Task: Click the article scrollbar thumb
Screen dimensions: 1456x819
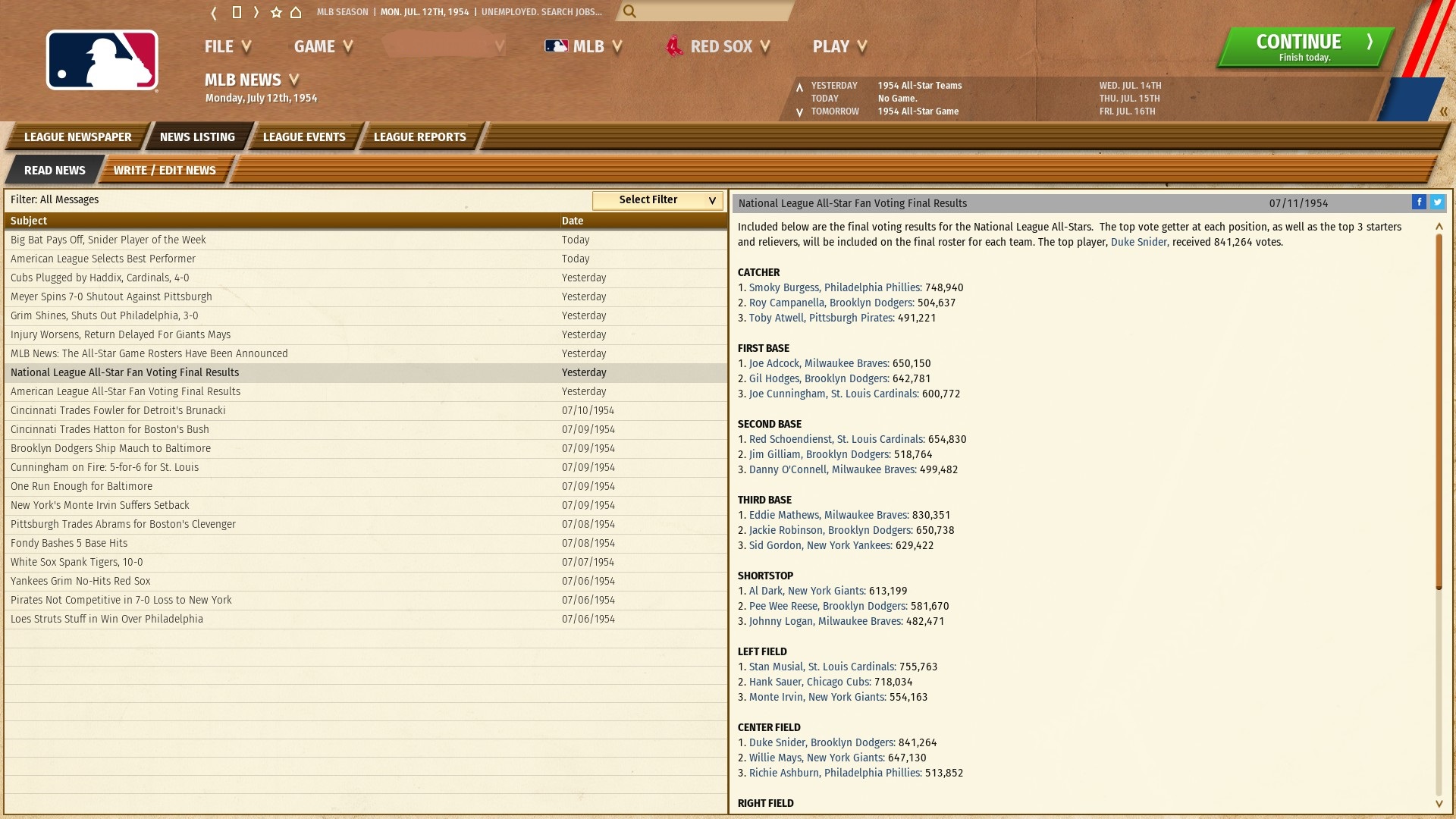Action: (1439, 410)
